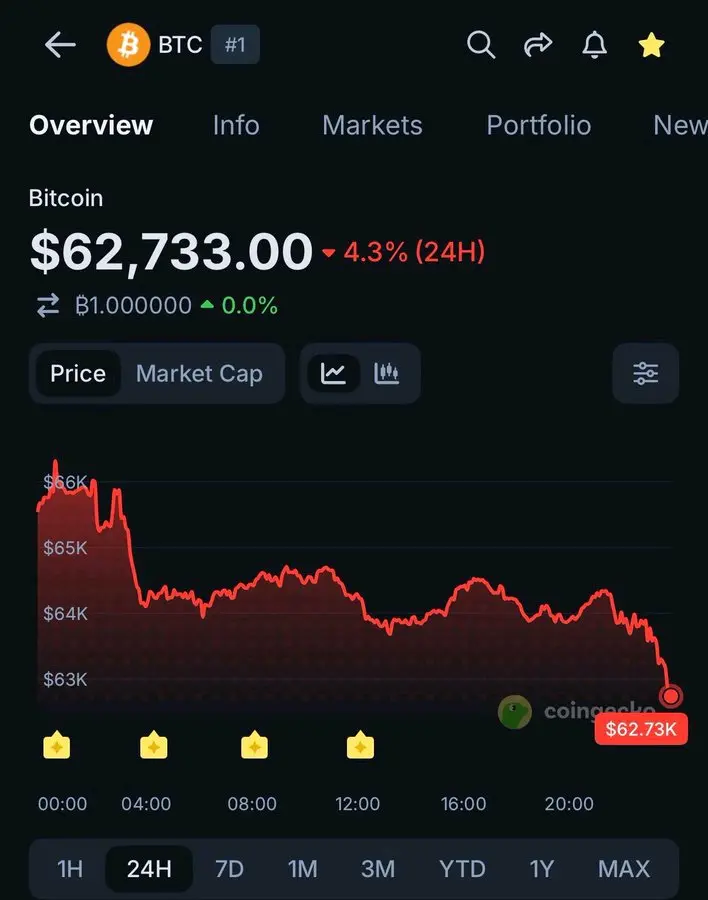Switch to candlestick chart view
The width and height of the screenshot is (708, 900).
click(386, 374)
